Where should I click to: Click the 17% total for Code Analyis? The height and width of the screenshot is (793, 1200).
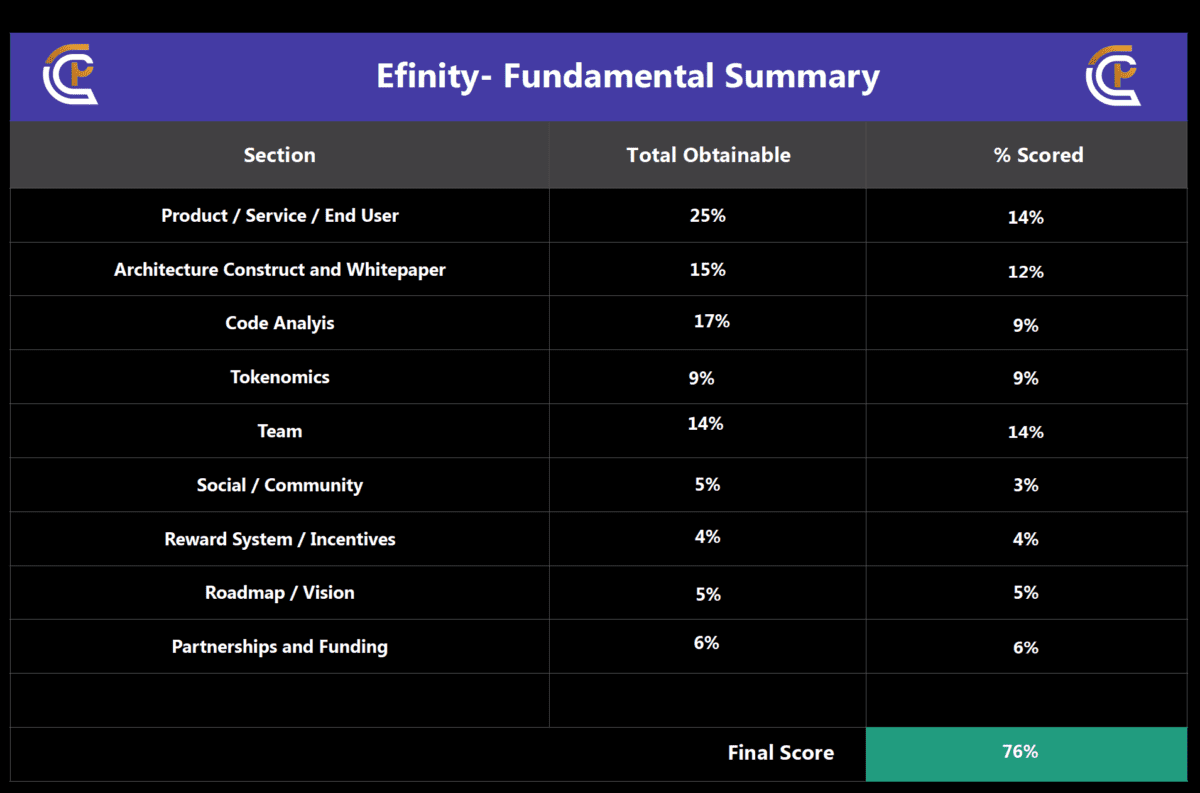pyautogui.click(x=711, y=321)
